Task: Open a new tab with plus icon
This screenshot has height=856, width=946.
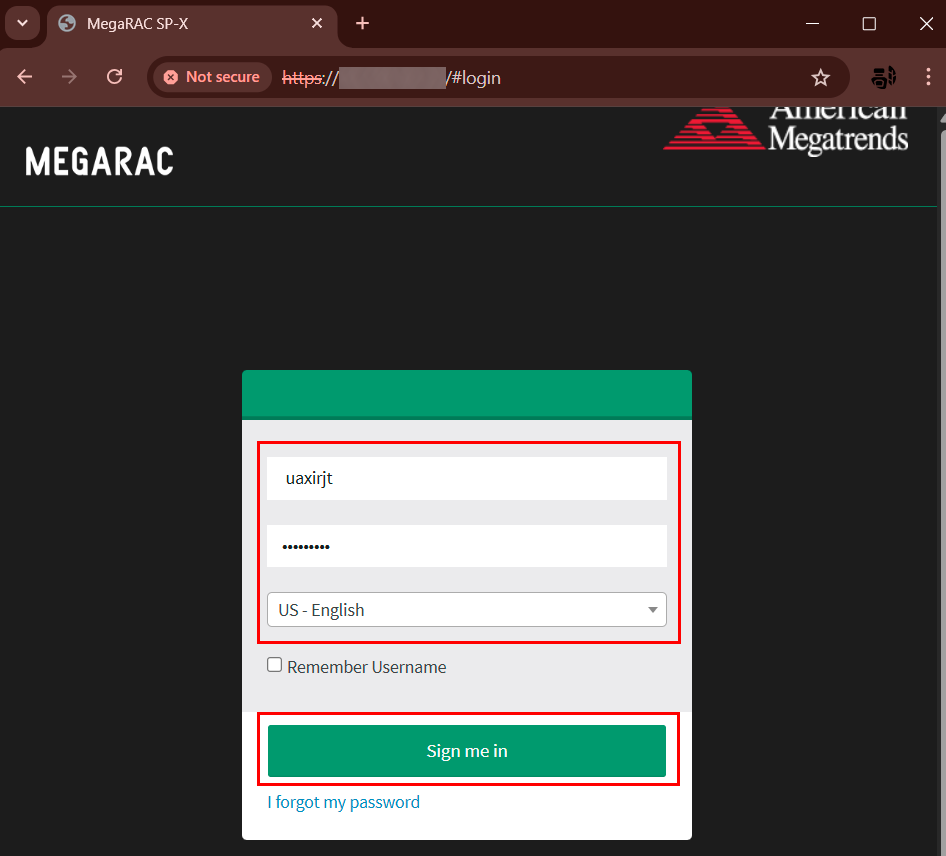Action: click(362, 23)
